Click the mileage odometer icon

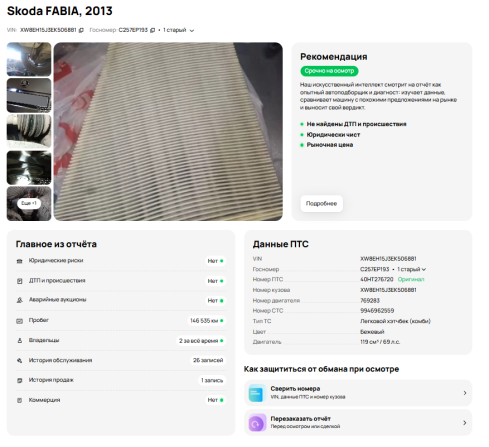(20, 321)
